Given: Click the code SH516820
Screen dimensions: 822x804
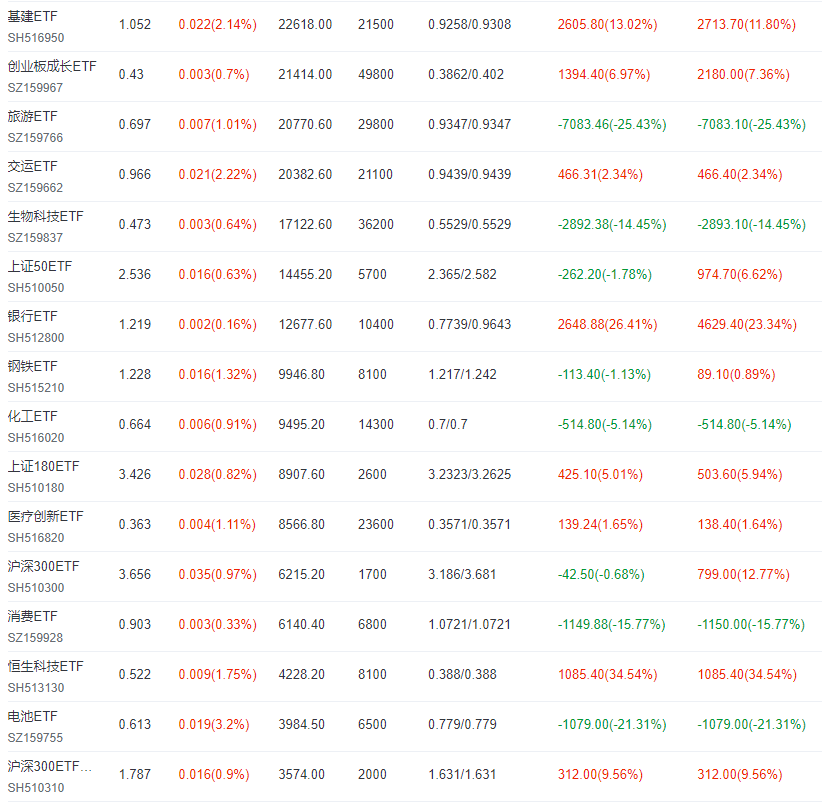Looking at the screenshot, I should 36,538.
